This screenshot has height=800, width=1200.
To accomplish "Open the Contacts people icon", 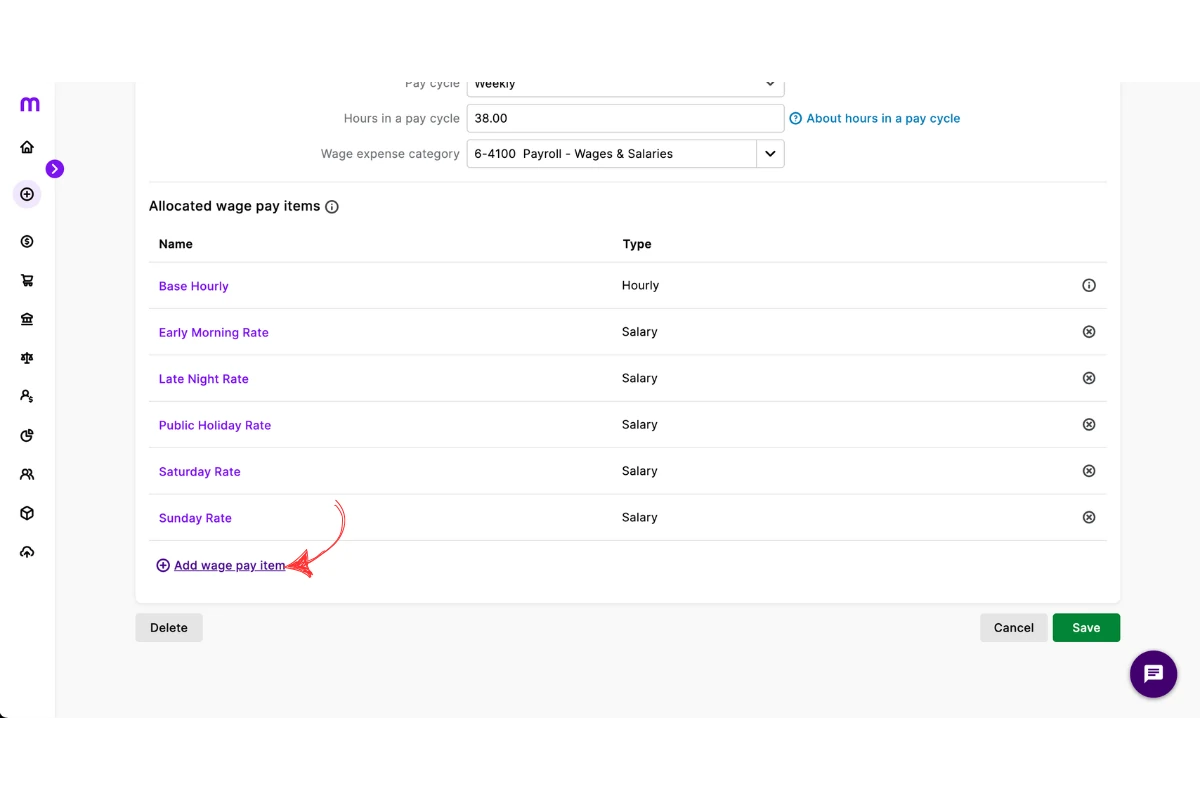I will [x=27, y=474].
